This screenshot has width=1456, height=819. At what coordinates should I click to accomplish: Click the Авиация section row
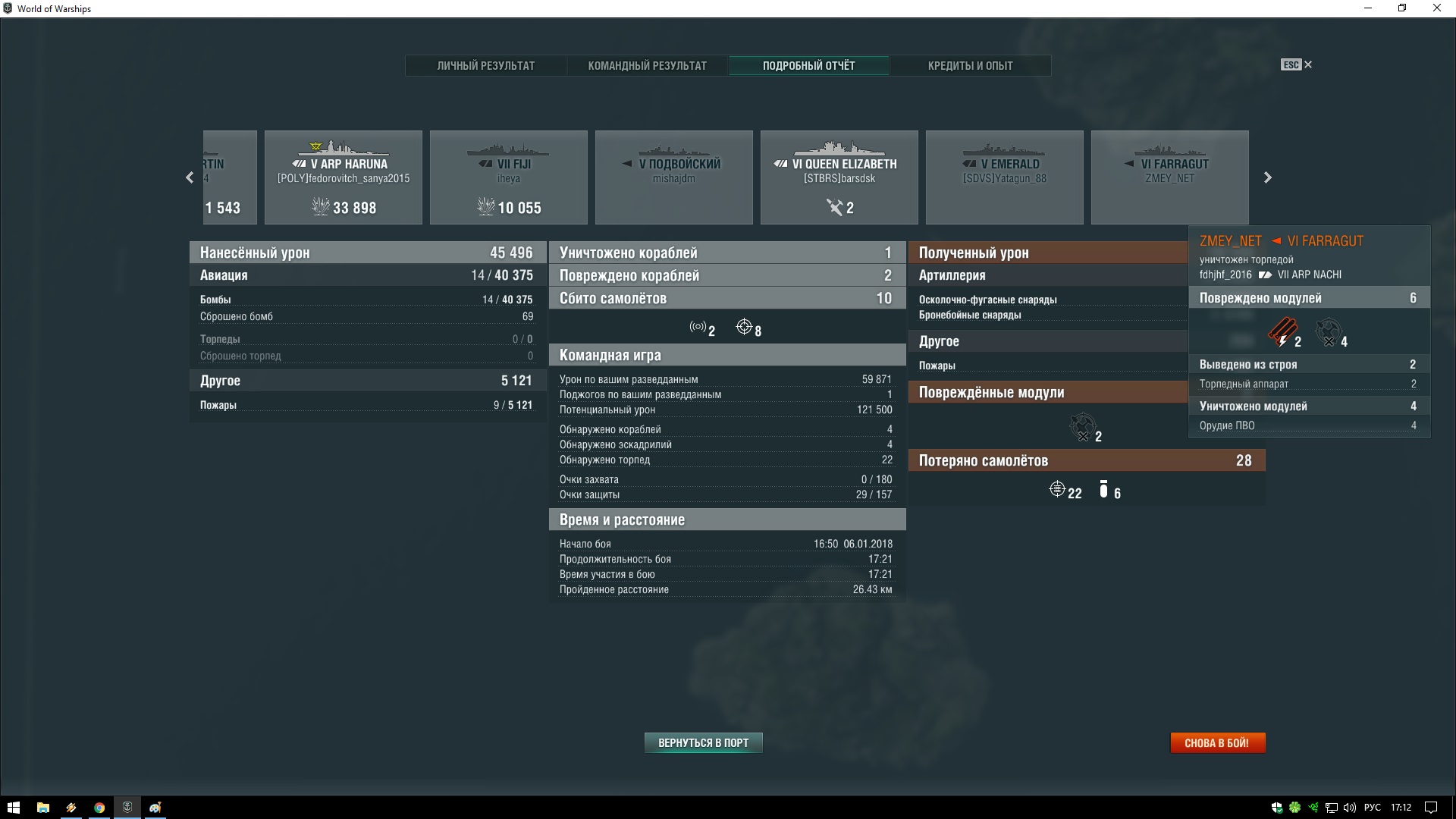(367, 275)
